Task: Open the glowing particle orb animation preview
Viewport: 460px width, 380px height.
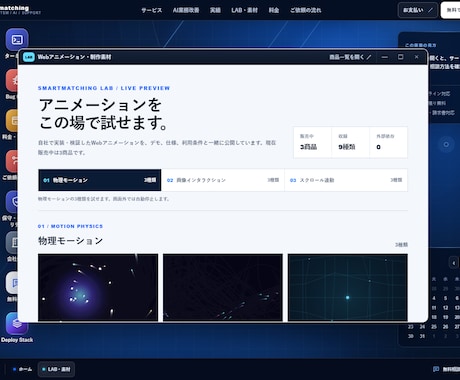Action: point(98,287)
